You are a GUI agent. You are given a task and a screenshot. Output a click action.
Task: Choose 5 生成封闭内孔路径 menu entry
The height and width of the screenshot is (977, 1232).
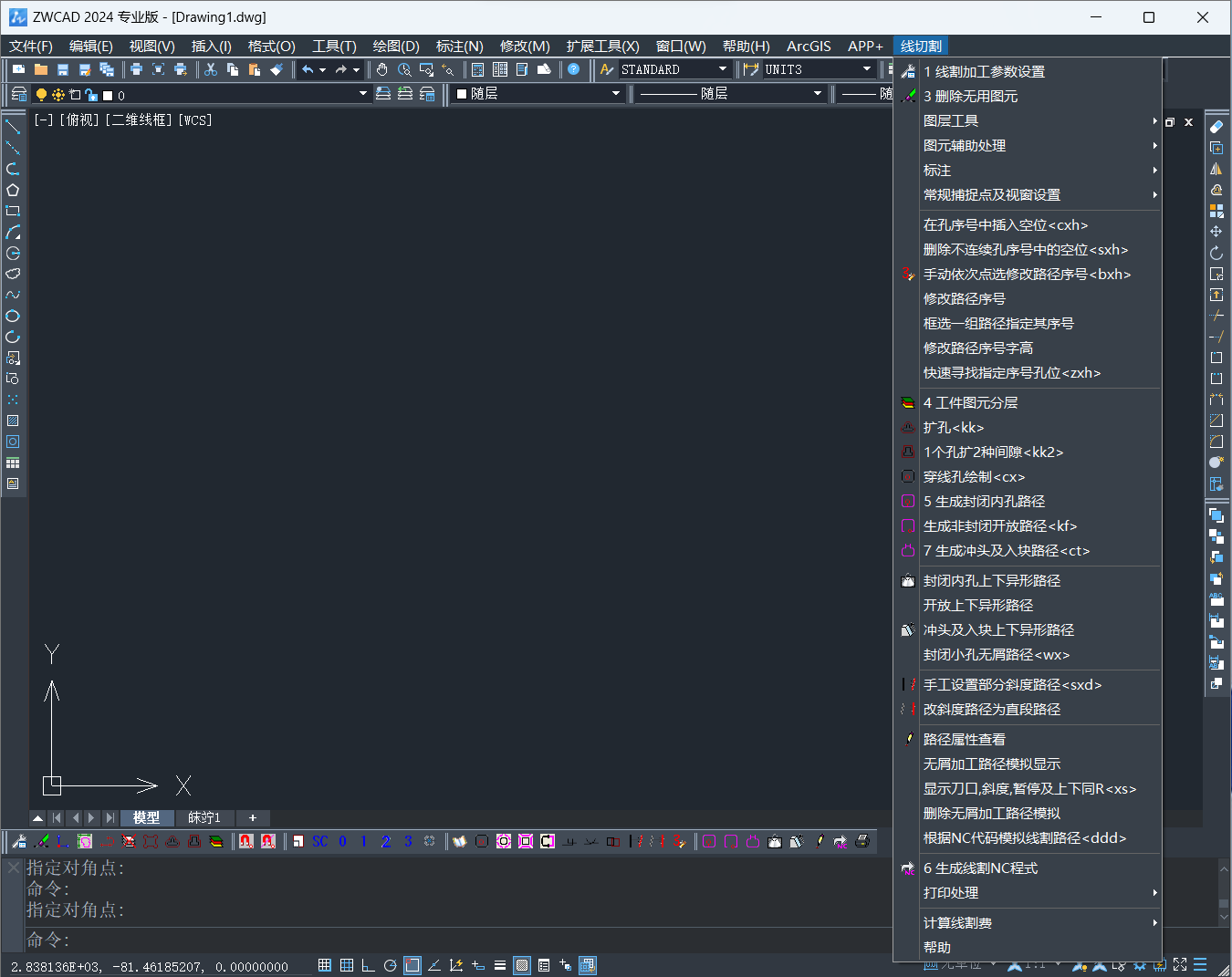coord(1028,502)
